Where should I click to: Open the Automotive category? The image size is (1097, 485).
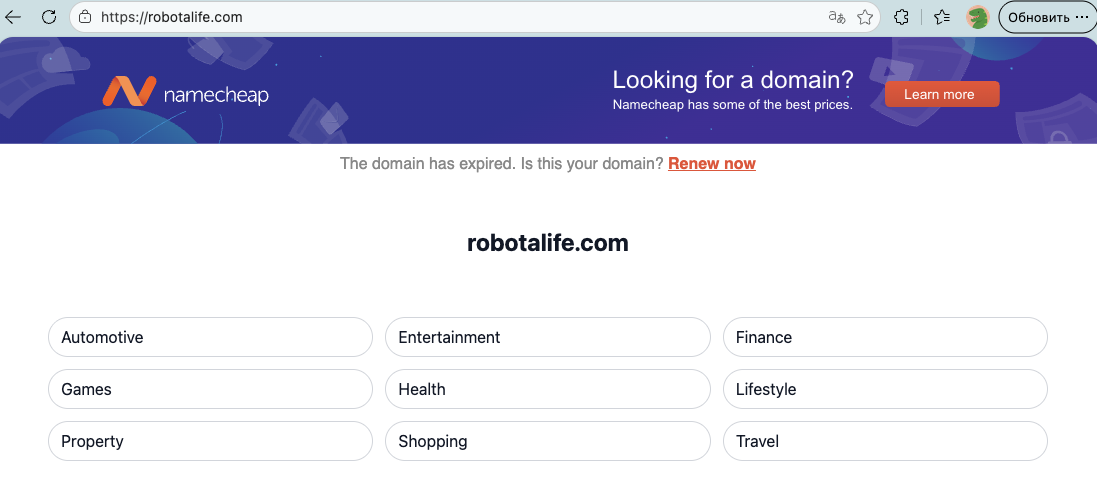click(x=210, y=337)
